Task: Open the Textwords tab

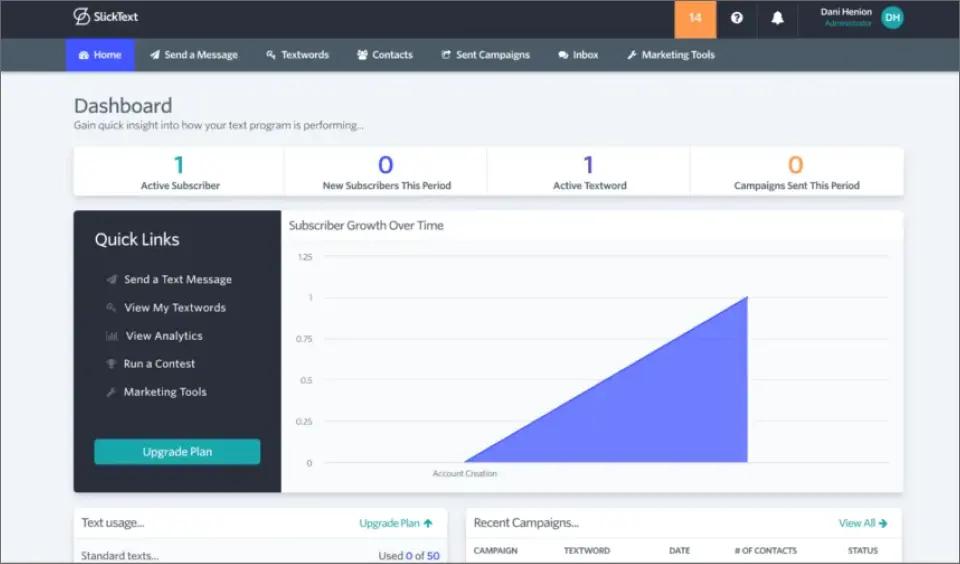Action: tap(298, 55)
